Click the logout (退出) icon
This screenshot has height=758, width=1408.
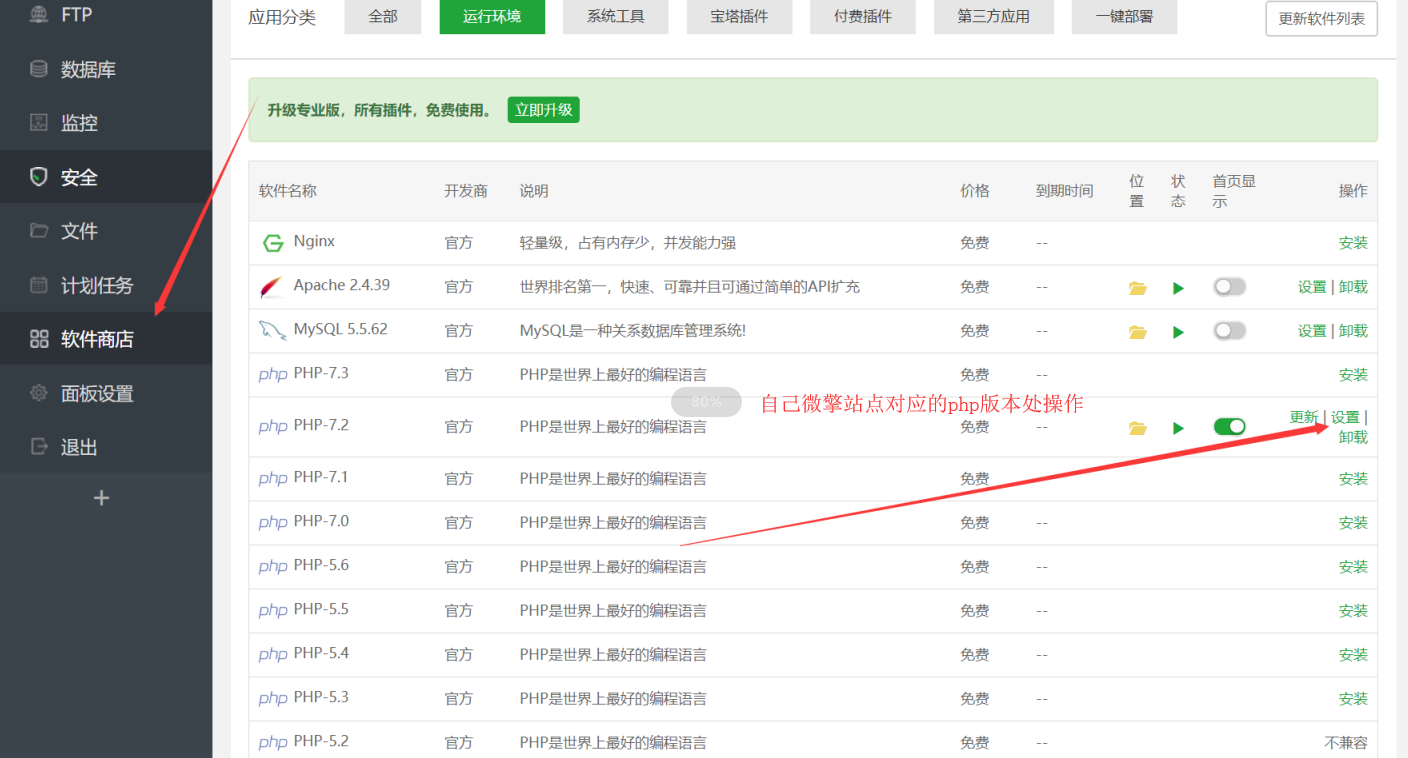[x=39, y=447]
